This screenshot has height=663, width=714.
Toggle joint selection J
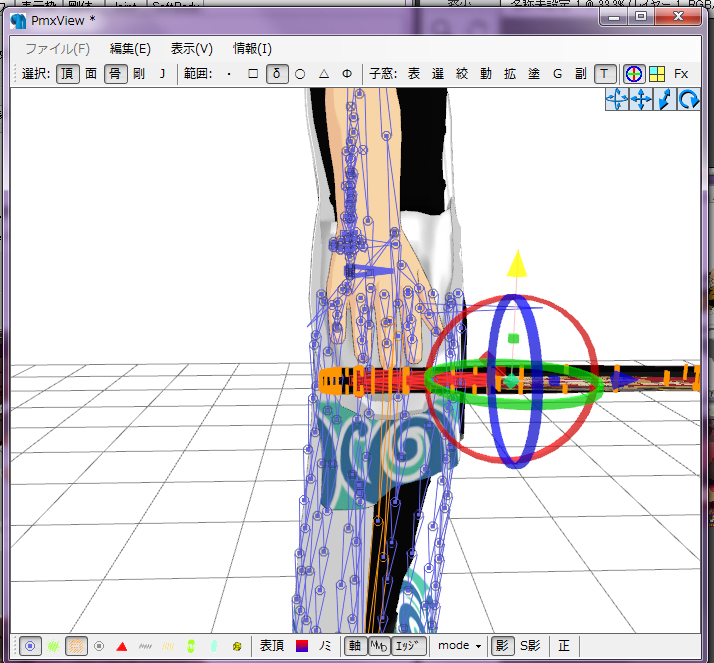[162, 74]
